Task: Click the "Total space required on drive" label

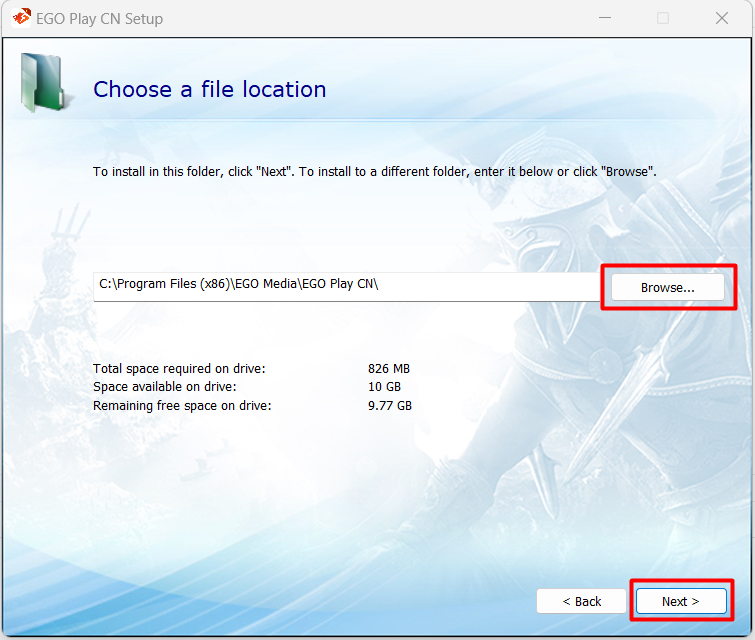Action: (179, 369)
